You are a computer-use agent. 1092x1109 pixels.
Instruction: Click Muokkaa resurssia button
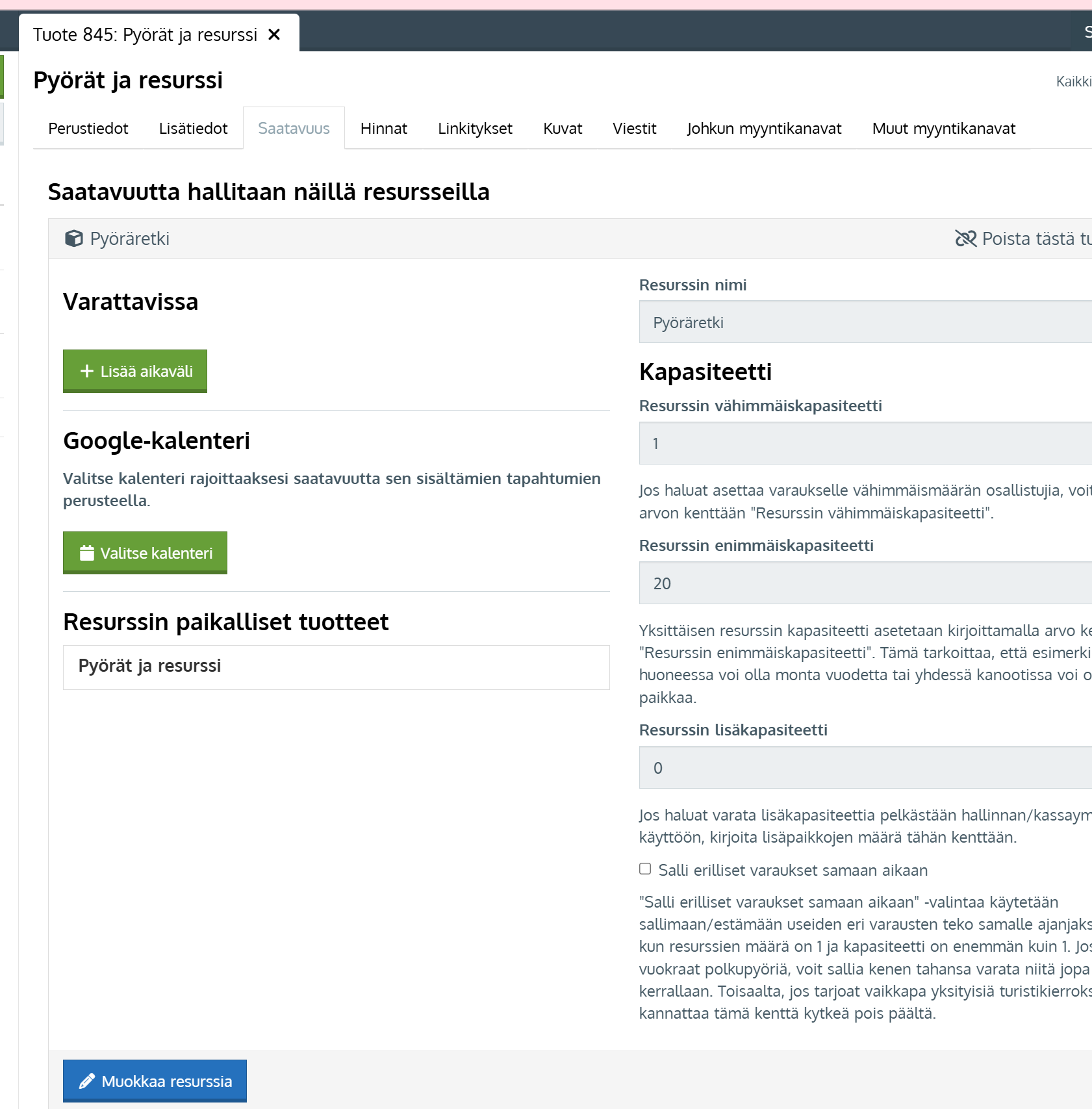pyautogui.click(x=155, y=1081)
